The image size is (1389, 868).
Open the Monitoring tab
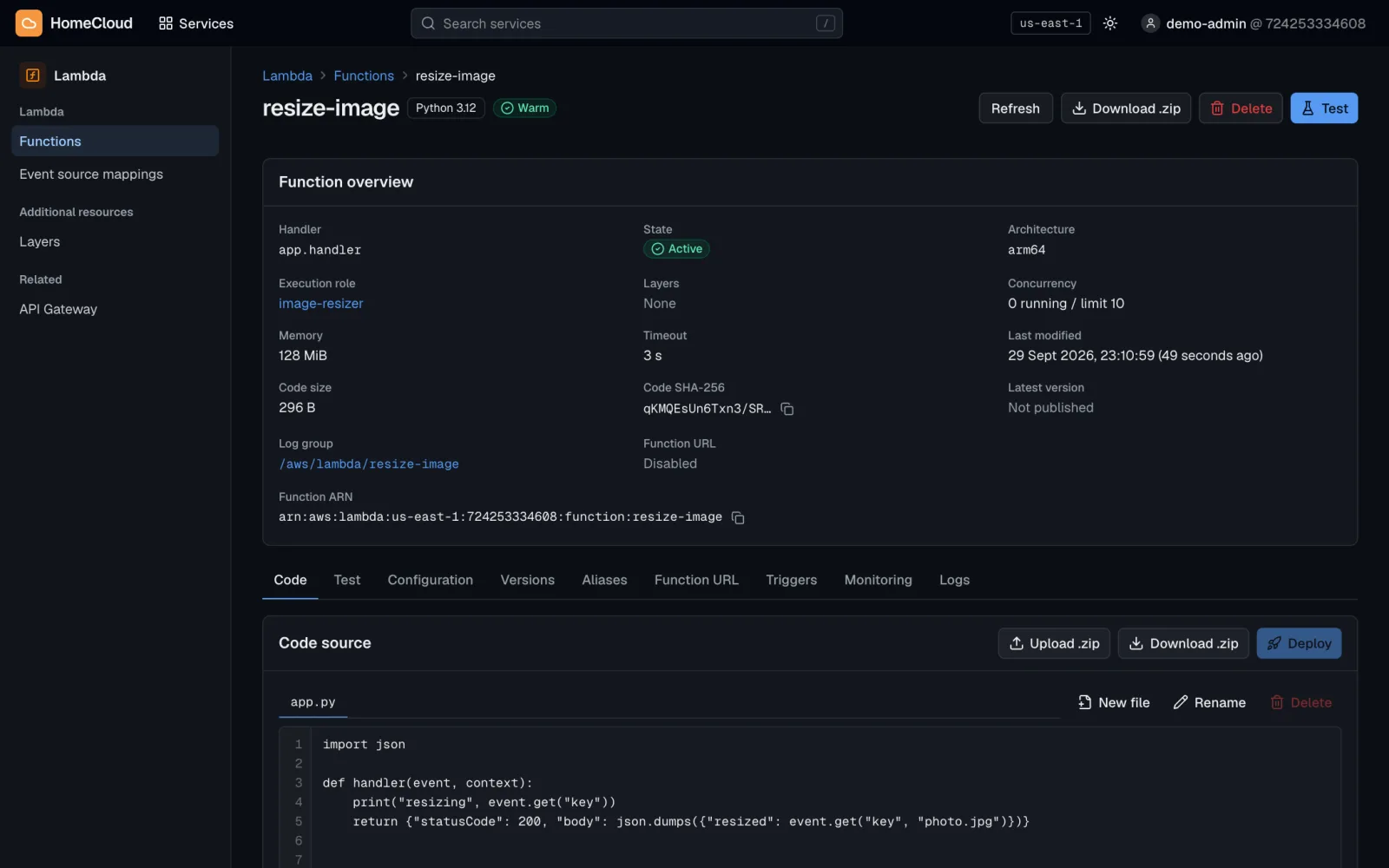878,580
